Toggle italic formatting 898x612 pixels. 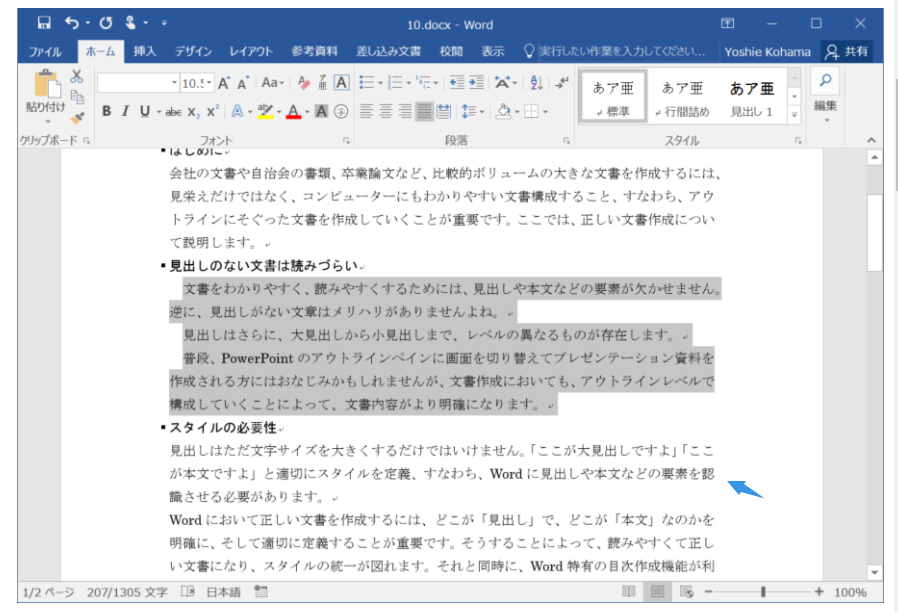[x=125, y=112]
